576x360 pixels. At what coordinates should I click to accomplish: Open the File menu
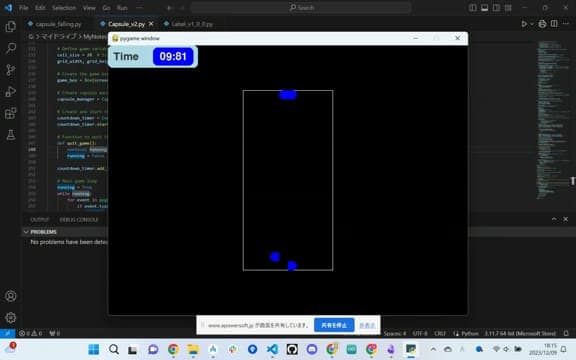[24, 8]
